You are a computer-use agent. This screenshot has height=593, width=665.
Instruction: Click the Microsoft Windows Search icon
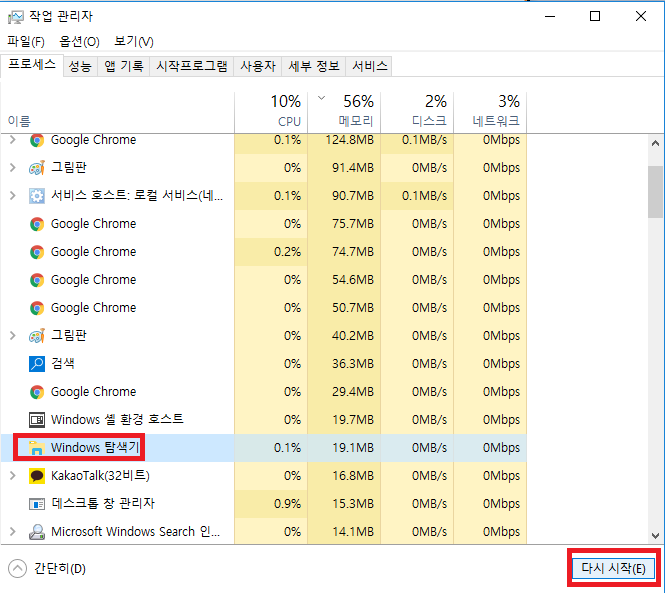(x=37, y=532)
